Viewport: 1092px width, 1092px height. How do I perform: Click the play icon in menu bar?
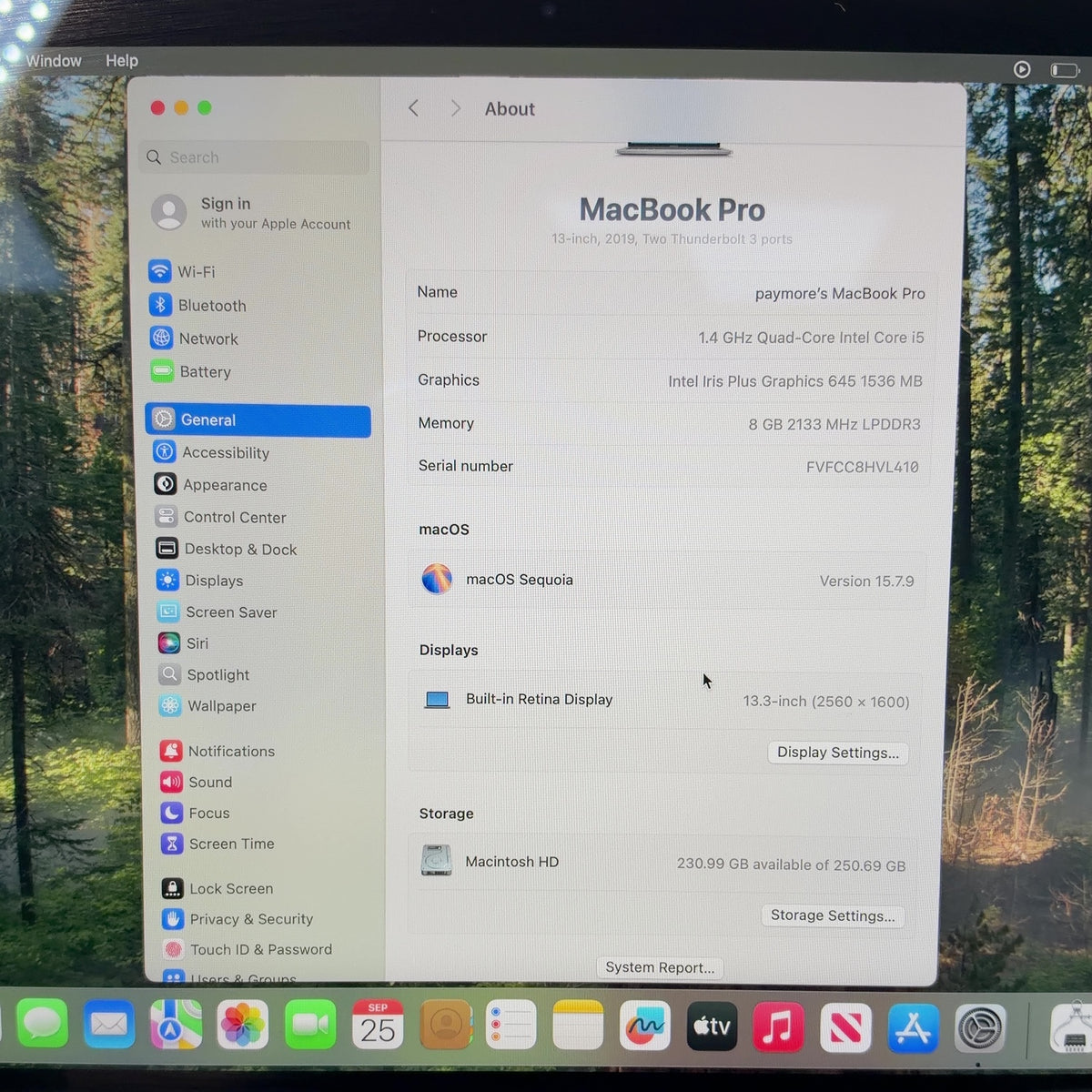(x=1022, y=69)
